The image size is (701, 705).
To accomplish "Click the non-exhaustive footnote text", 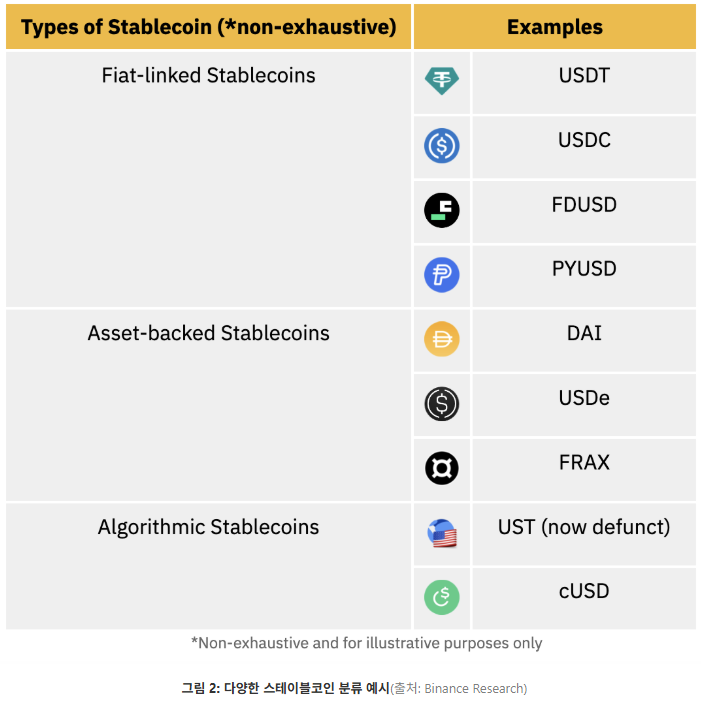I will (366, 643).
